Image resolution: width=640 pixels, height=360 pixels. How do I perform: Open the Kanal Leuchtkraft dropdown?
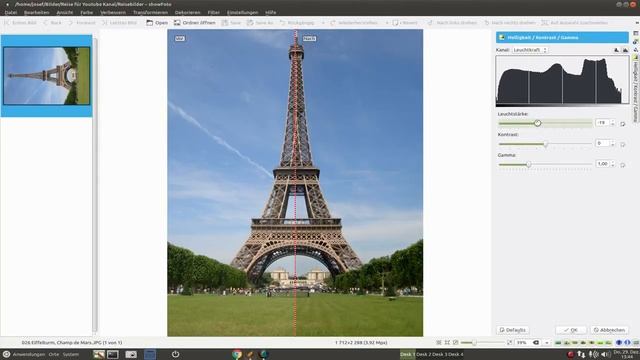click(530, 50)
